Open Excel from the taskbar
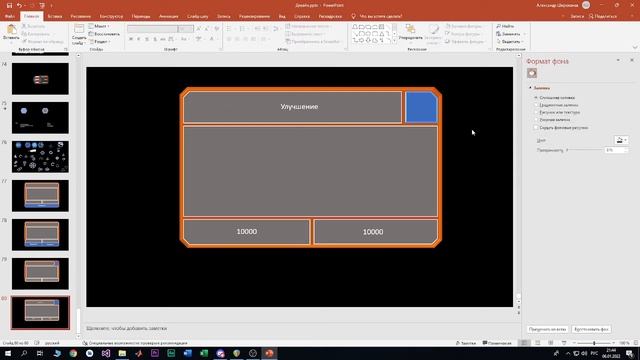Screen dimensions: 640x360 [x=204, y=353]
